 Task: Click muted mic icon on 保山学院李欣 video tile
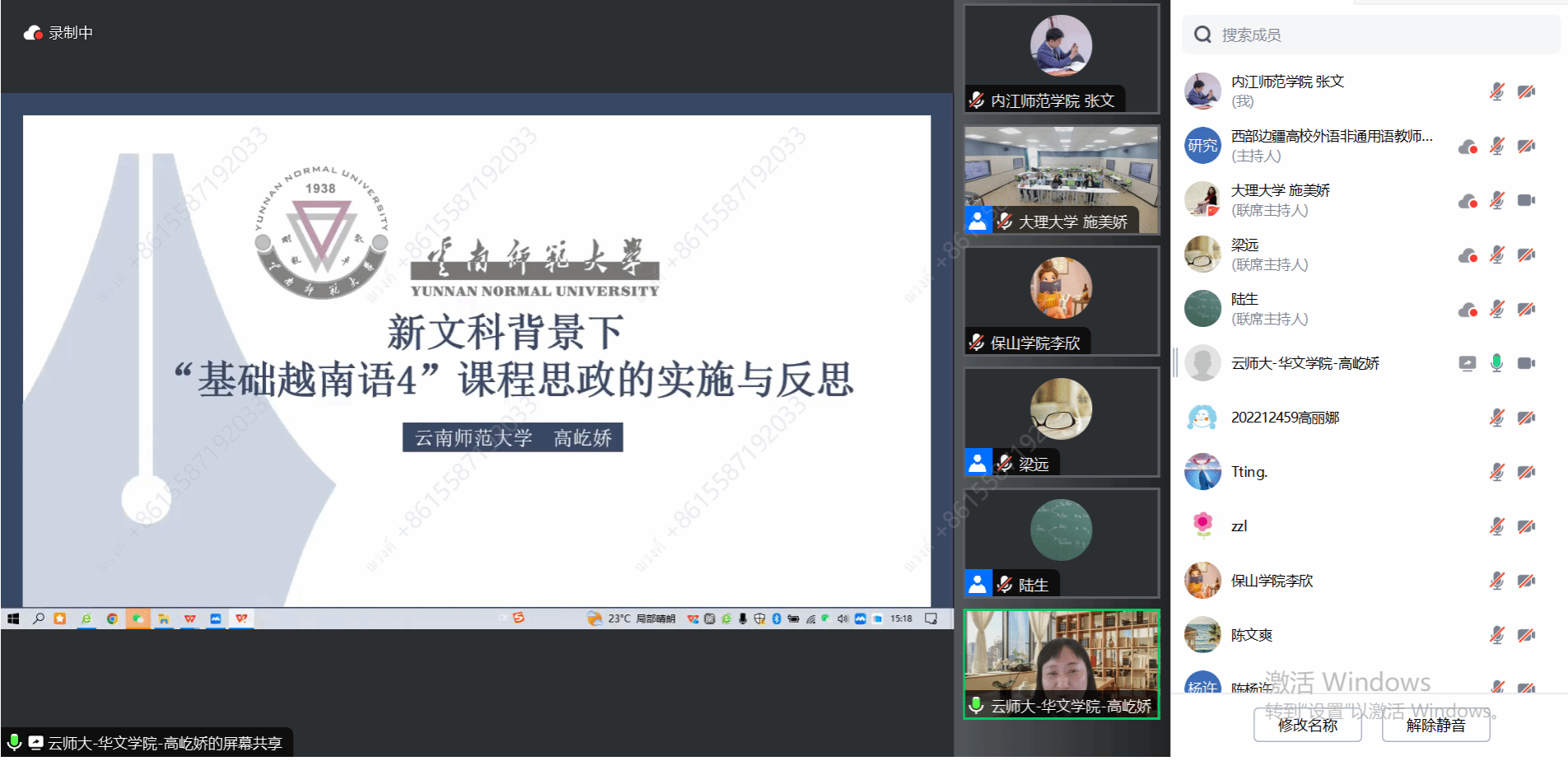(x=977, y=343)
